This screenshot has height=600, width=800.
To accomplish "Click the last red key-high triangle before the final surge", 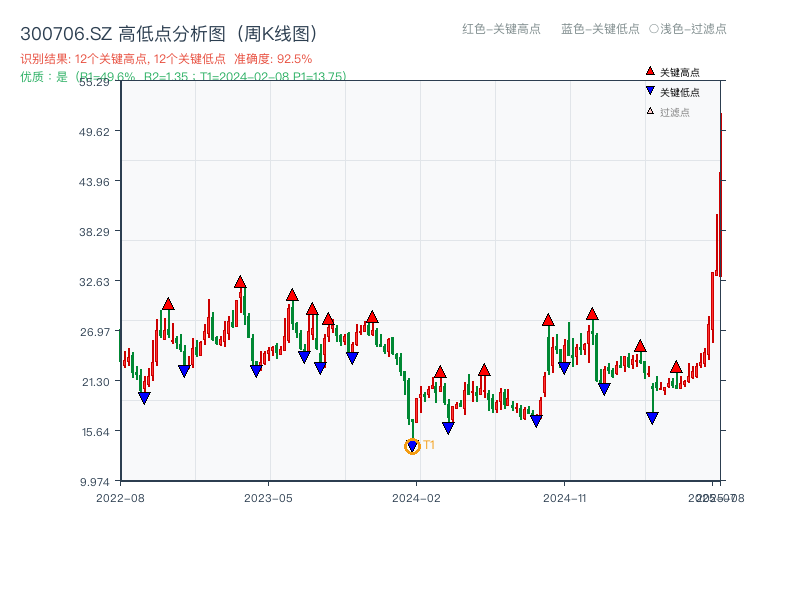I will (x=676, y=367).
